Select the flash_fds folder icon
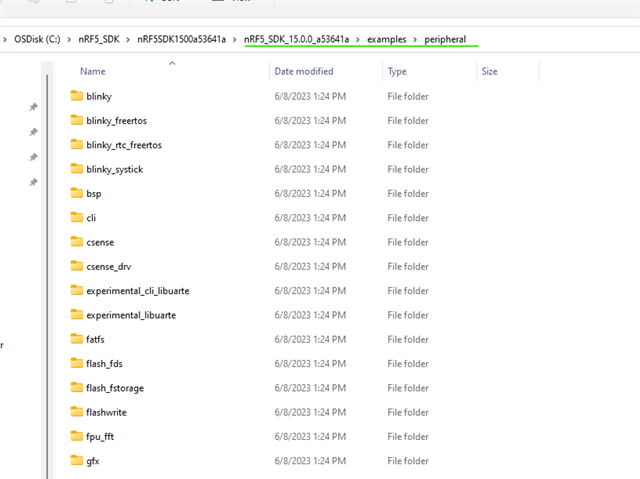Viewport: 640px width, 479px height. [76, 363]
